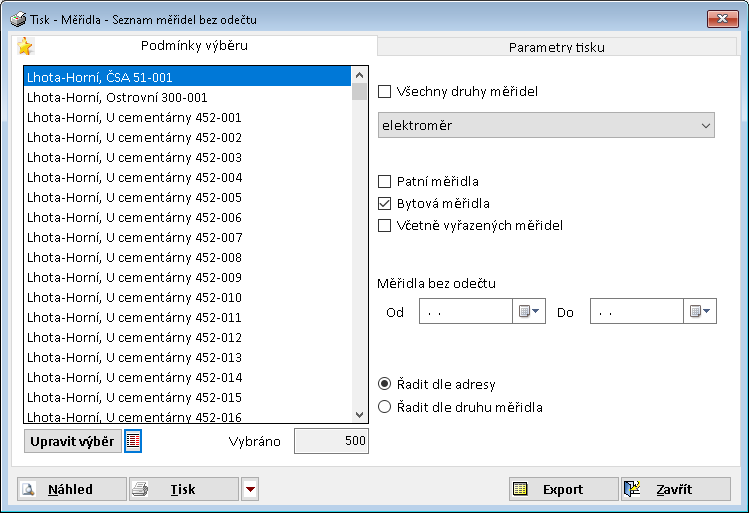749x513 pixels.
Task: Check the Patní měřidla option
Action: (x=385, y=182)
